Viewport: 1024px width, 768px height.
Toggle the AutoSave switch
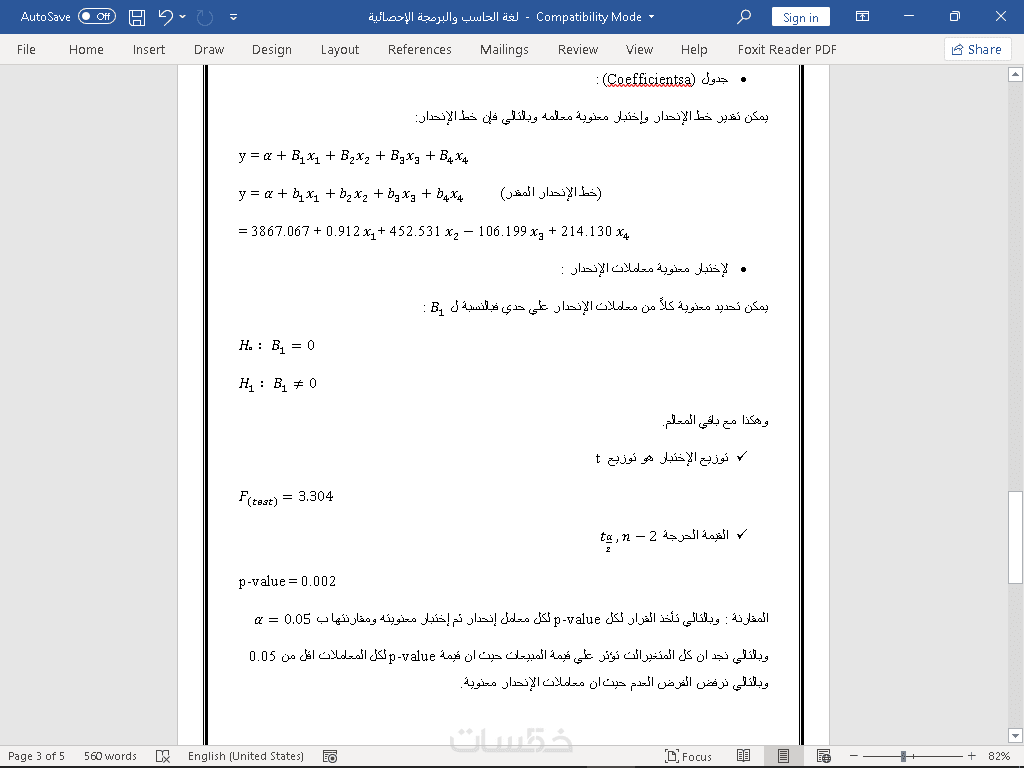(x=97, y=16)
